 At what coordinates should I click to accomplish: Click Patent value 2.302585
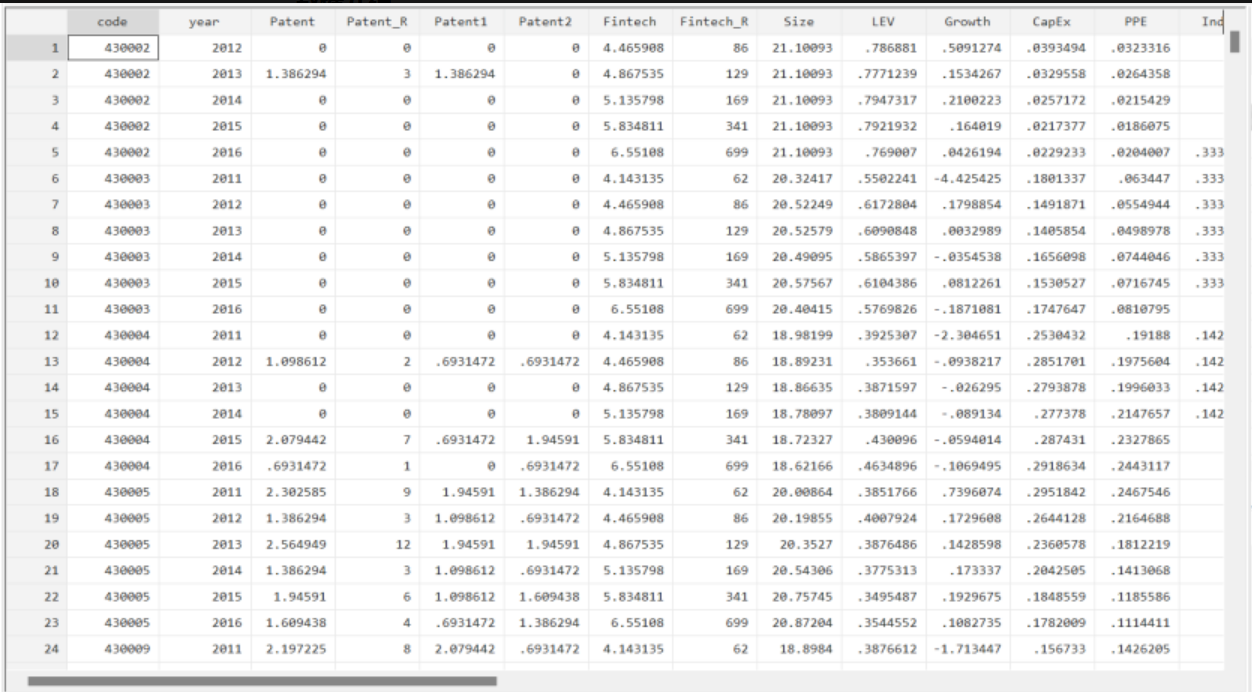tap(296, 493)
